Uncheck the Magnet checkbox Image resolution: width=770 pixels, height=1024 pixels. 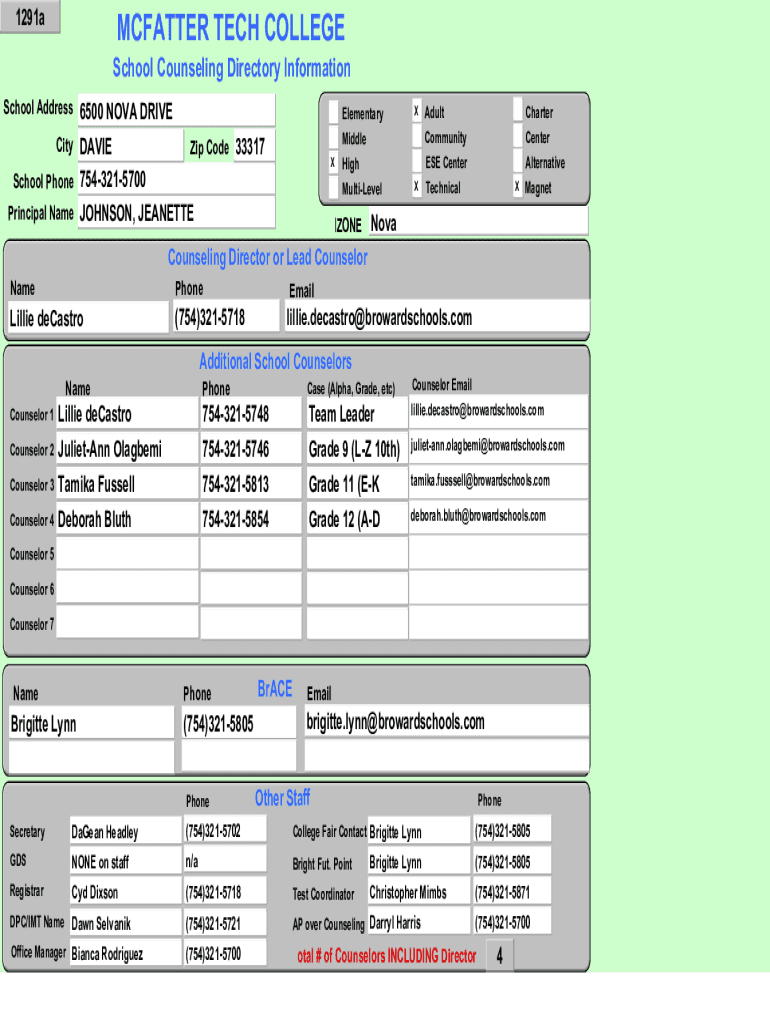pos(518,187)
